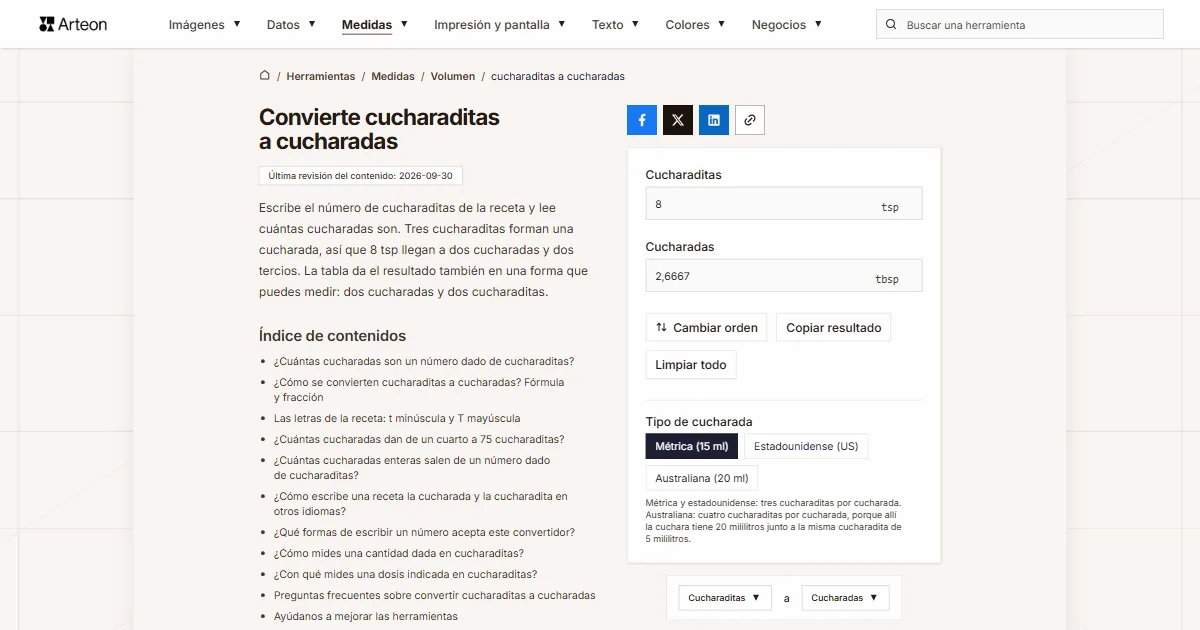Select the Métrica (15 ml) spoon type
1200x630 pixels.
[692, 446]
